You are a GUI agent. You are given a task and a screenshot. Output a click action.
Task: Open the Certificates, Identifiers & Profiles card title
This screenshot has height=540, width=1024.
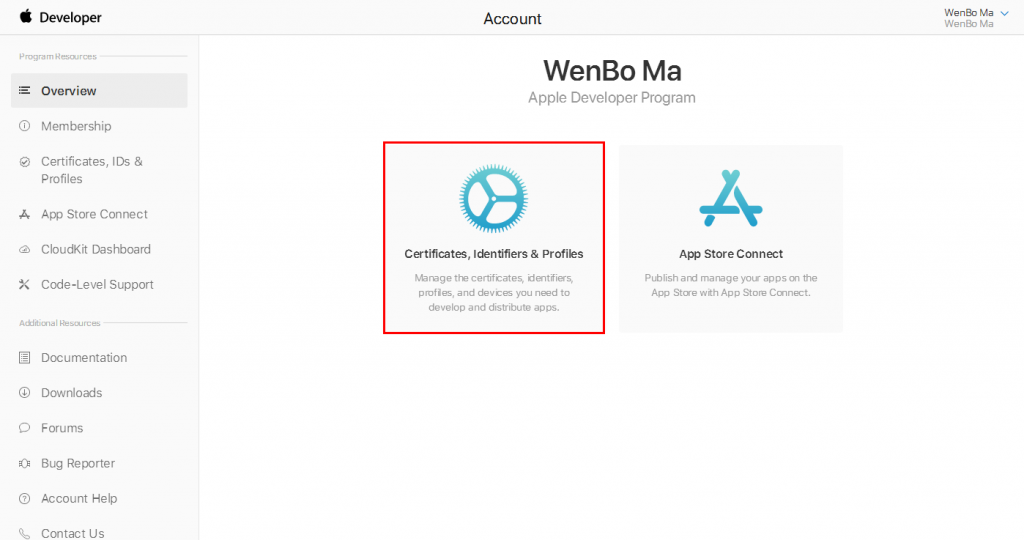[494, 254]
